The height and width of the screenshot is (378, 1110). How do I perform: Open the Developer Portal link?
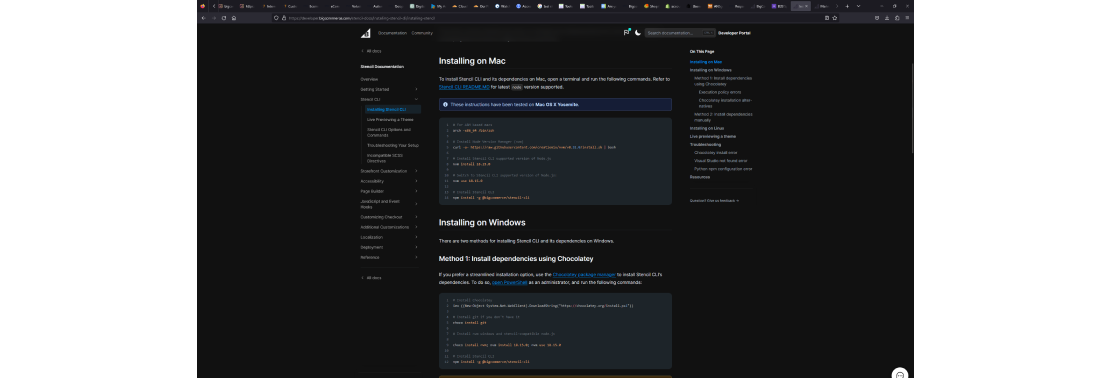tap(734, 33)
